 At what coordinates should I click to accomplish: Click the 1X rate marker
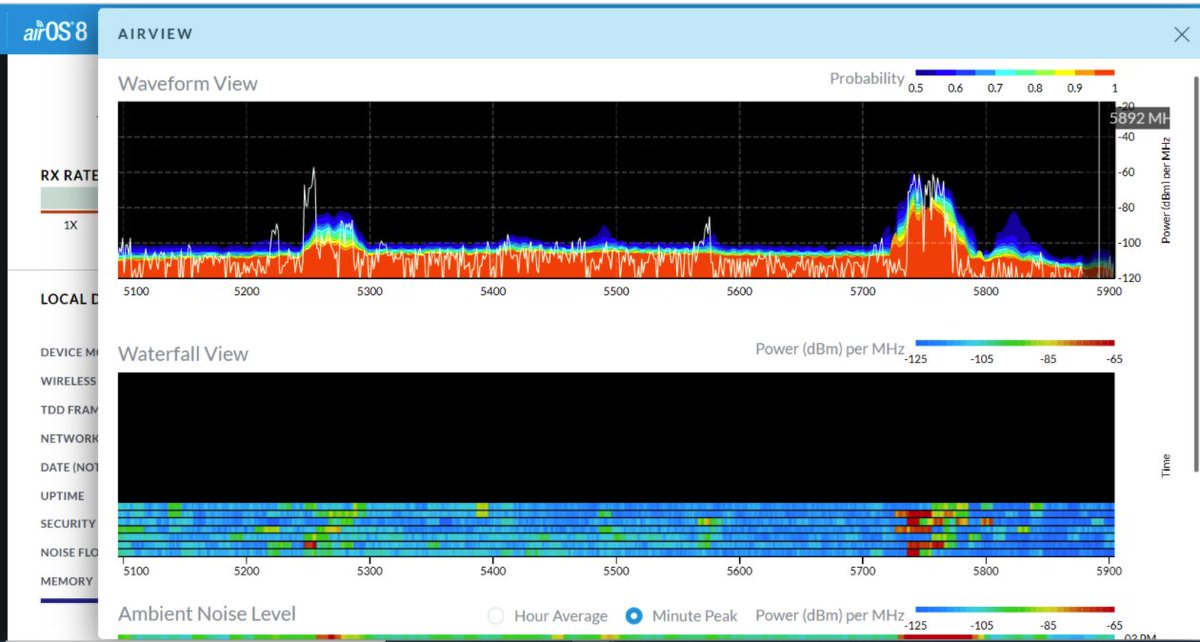70,225
